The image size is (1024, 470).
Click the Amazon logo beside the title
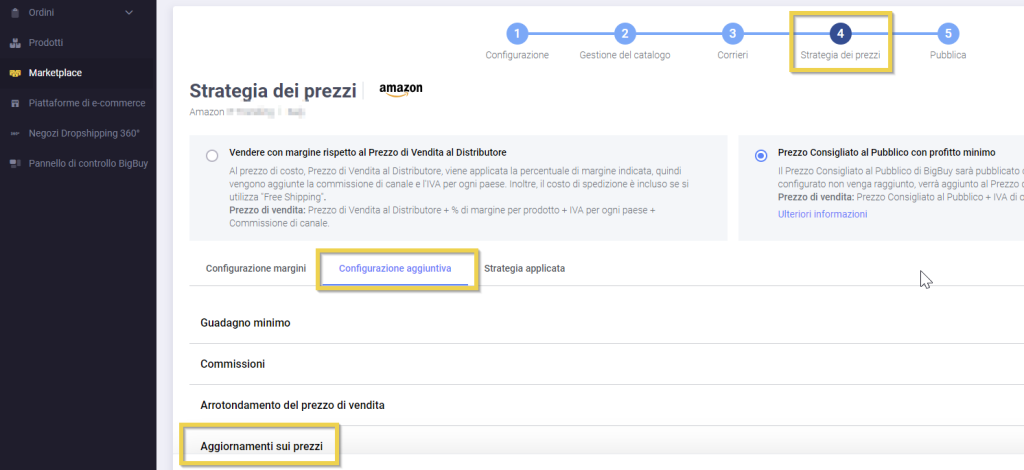[400, 90]
